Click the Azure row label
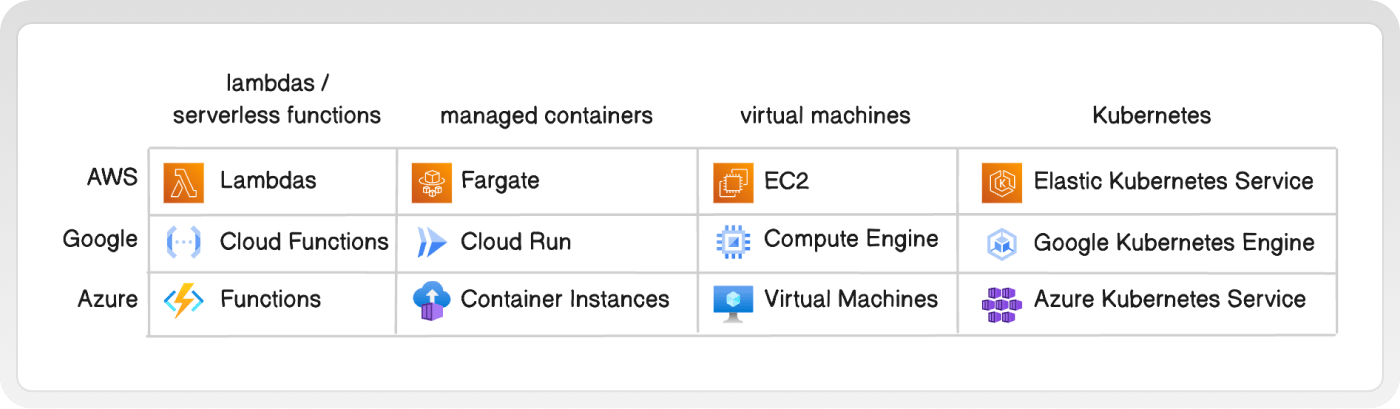Screen dimensions: 1400x409 (108, 298)
